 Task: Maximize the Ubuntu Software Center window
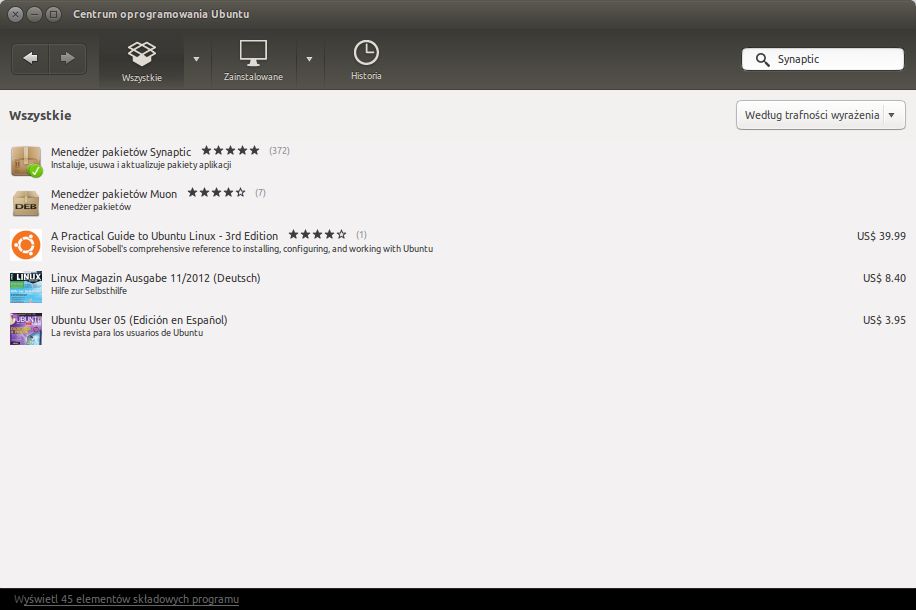[x=53, y=14]
